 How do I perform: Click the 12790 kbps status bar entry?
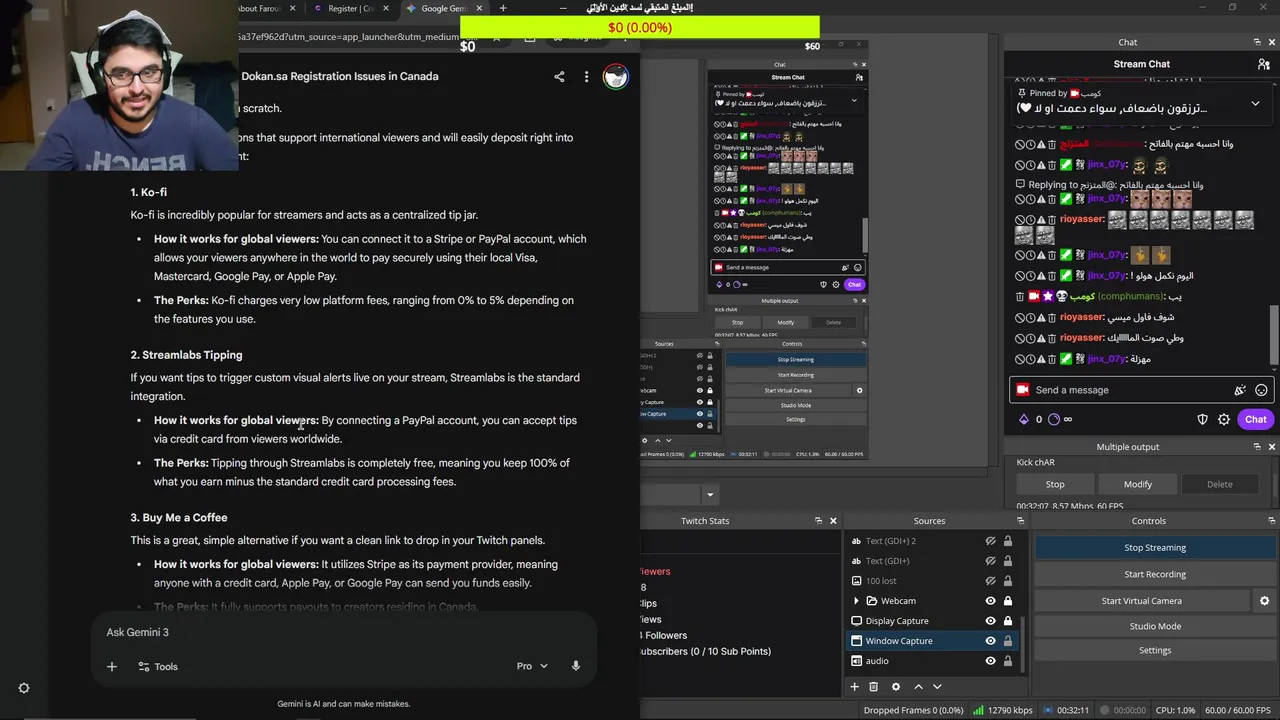coord(1004,710)
